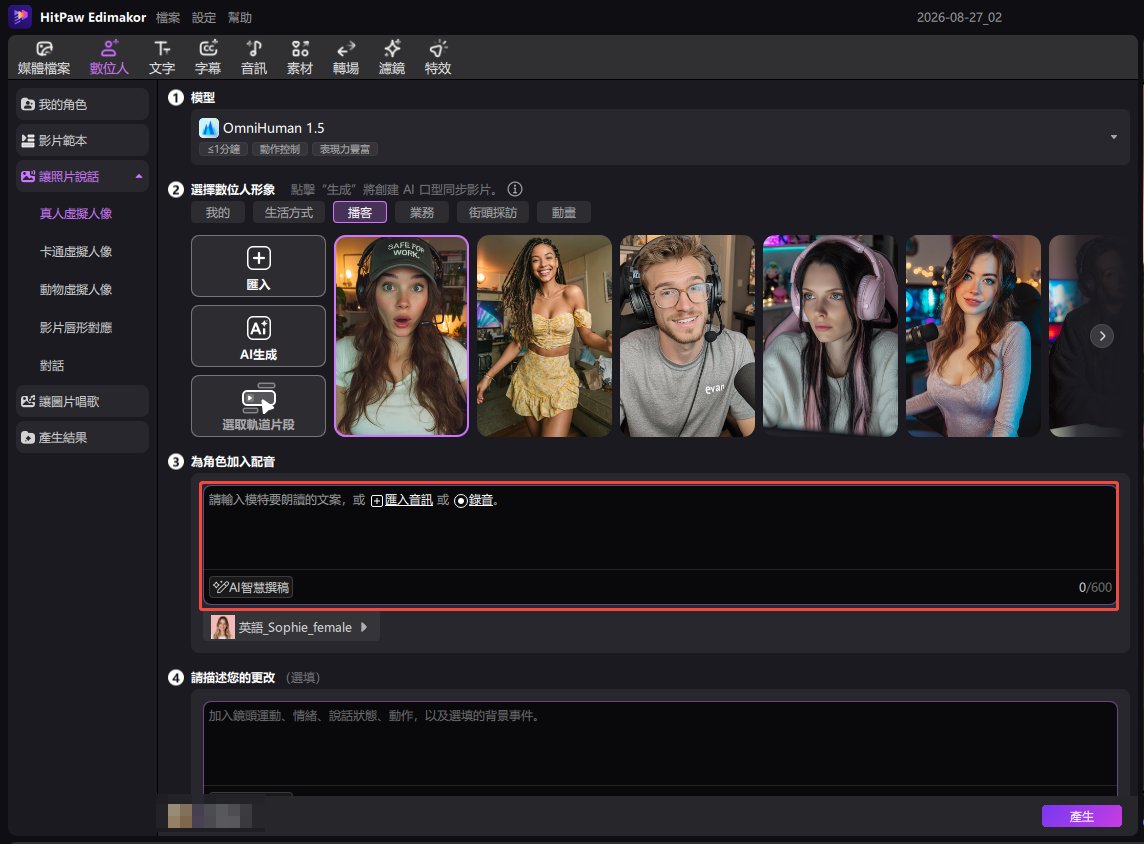Click the AI生成 button
This screenshot has width=1144, height=844.
pyautogui.click(x=258, y=336)
